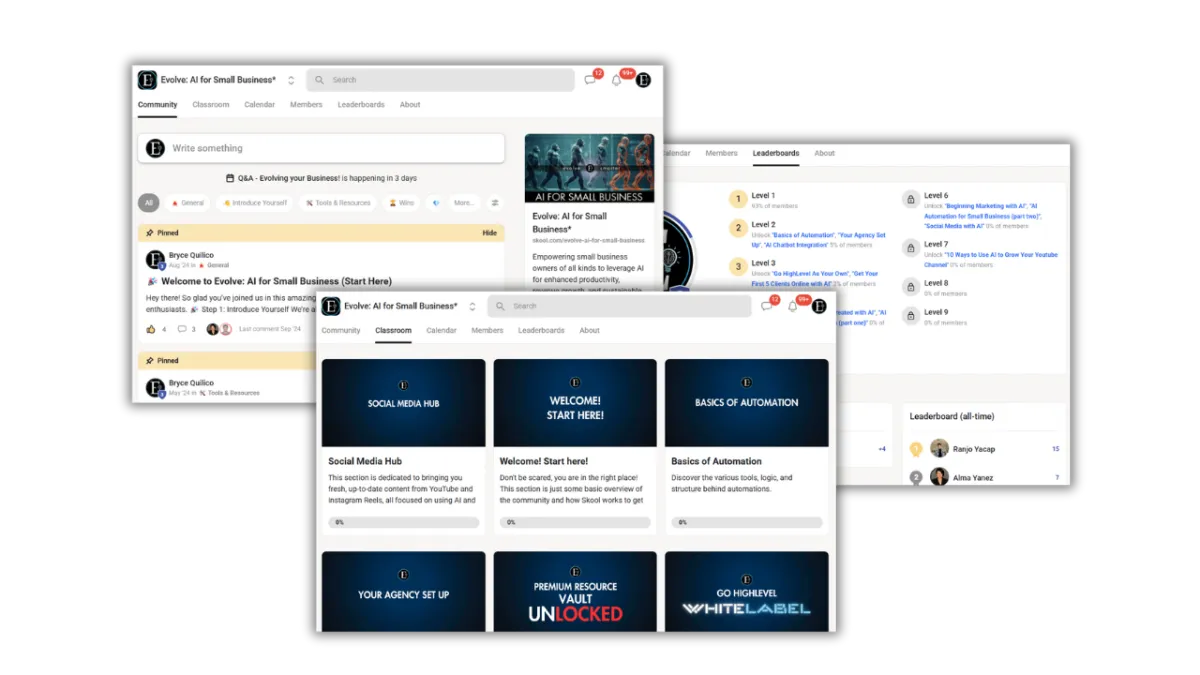
Task: Click Search field in Classroom window
Action: (x=619, y=306)
